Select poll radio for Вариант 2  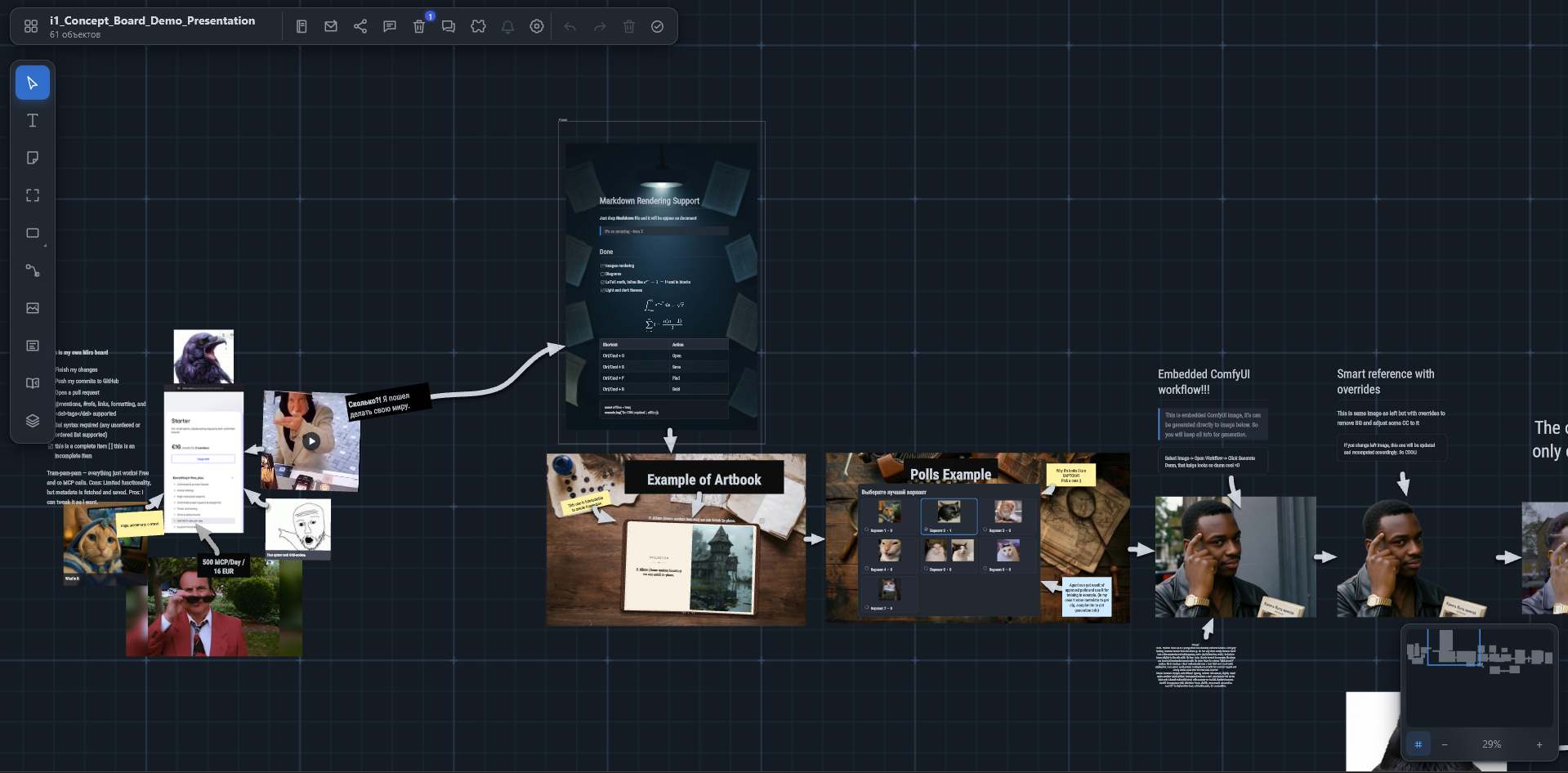click(926, 529)
